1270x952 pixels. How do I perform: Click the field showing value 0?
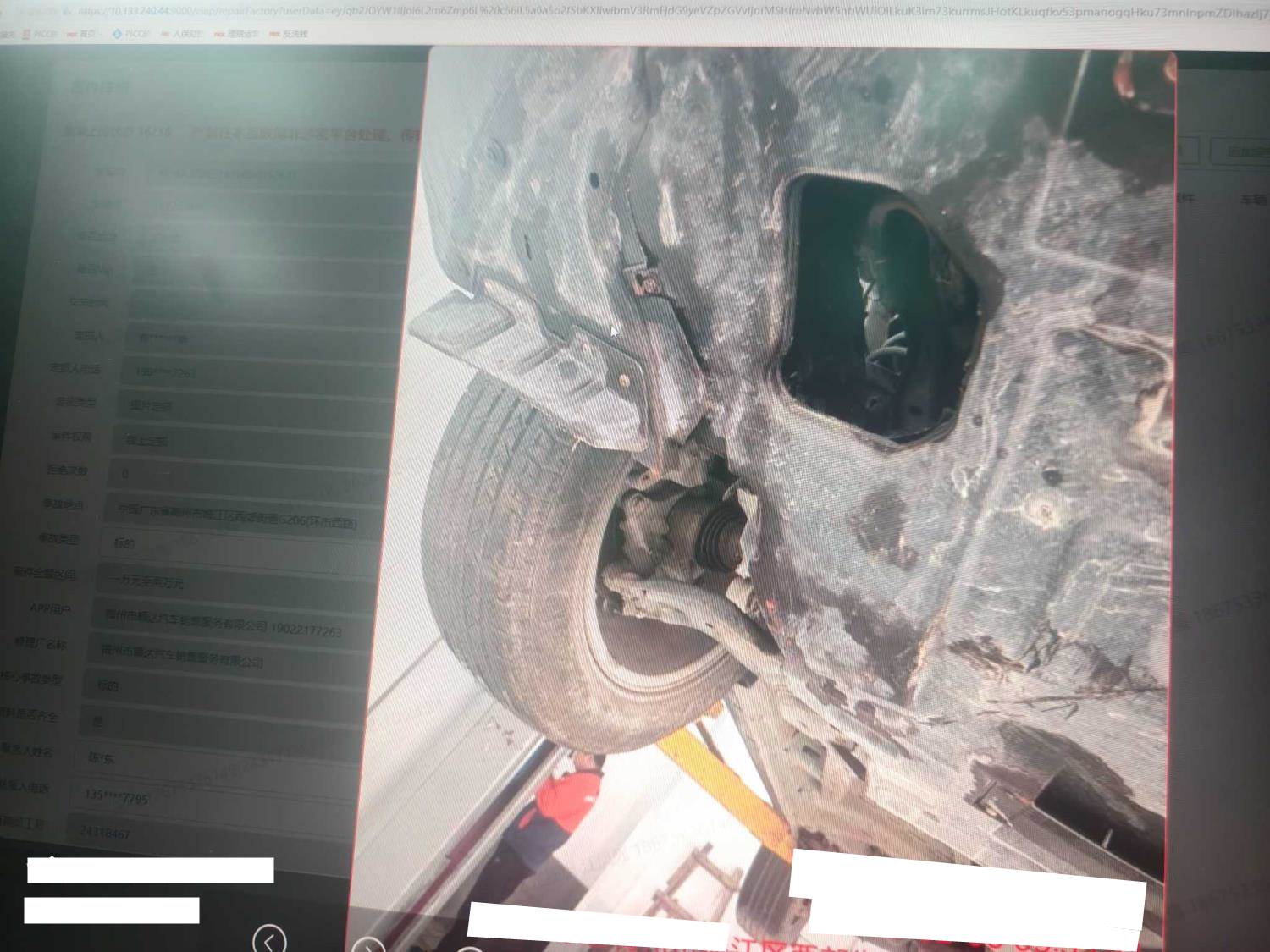pyautogui.click(x=246, y=474)
